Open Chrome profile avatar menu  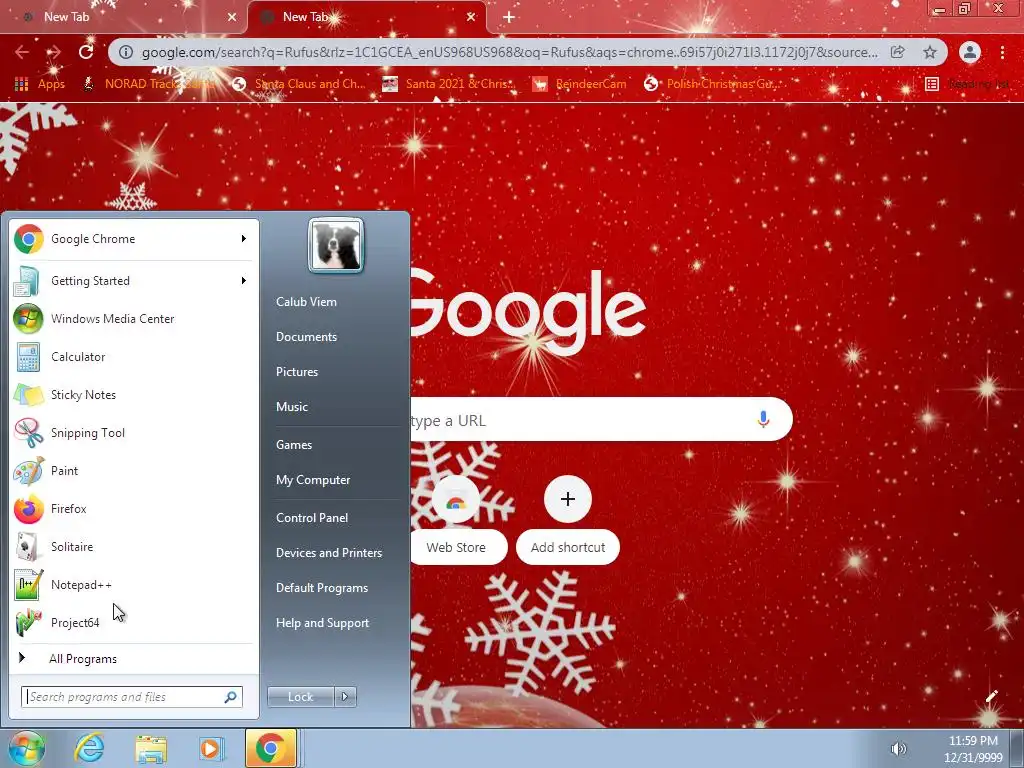pos(970,52)
